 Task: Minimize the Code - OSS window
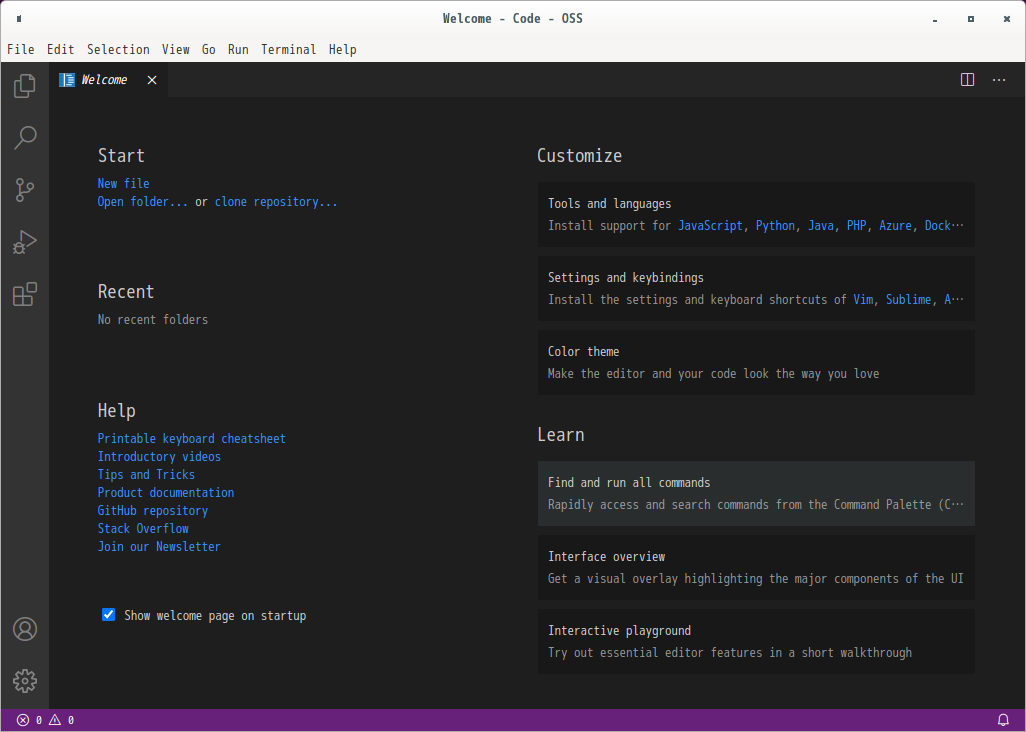(x=935, y=19)
